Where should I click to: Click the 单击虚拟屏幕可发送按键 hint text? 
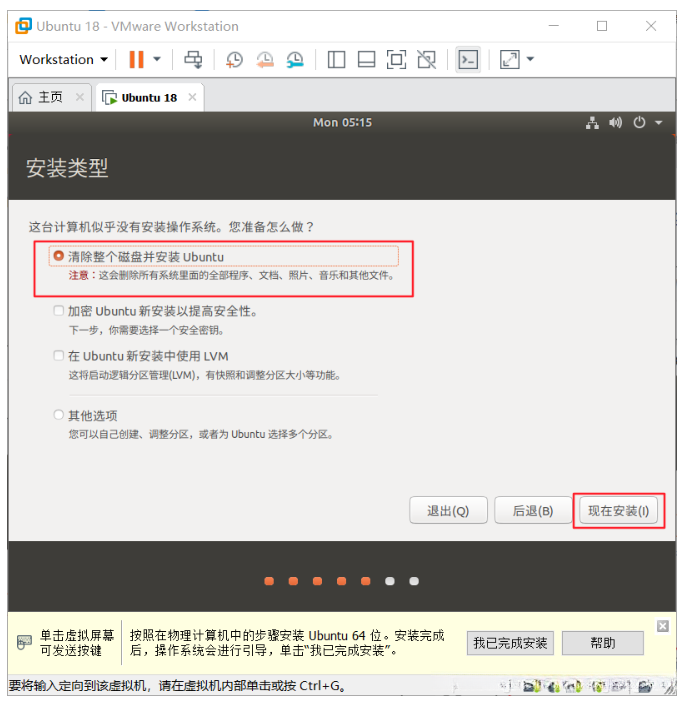[x=77, y=643]
